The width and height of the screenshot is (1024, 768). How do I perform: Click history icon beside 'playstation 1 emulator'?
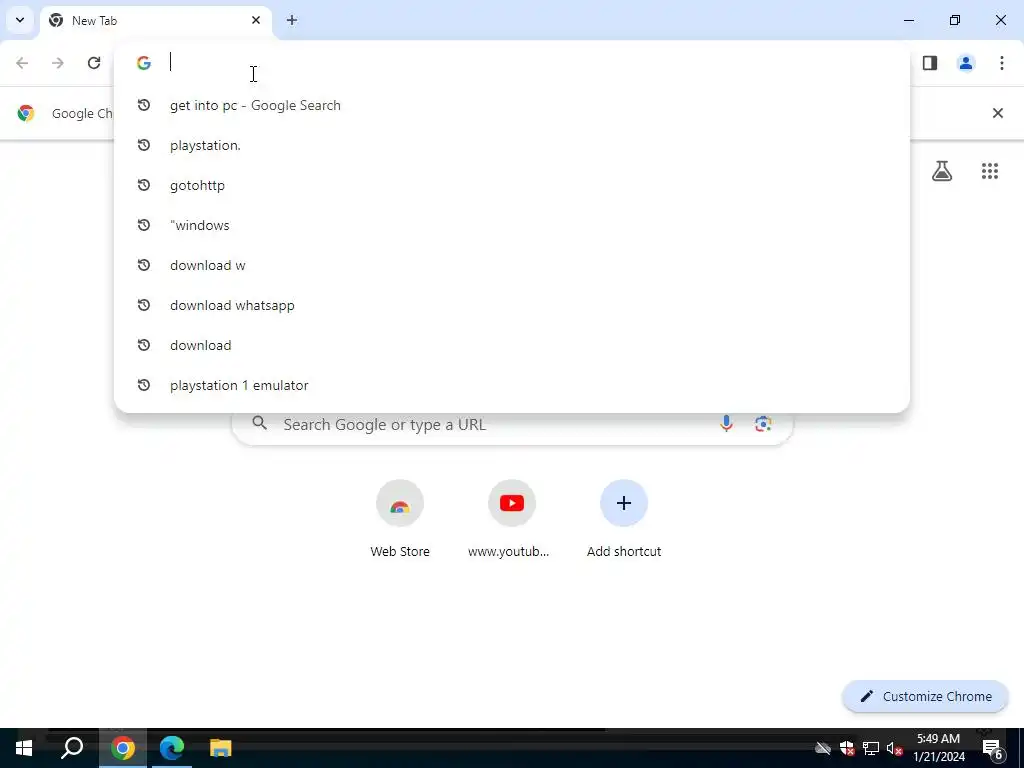coord(144,385)
